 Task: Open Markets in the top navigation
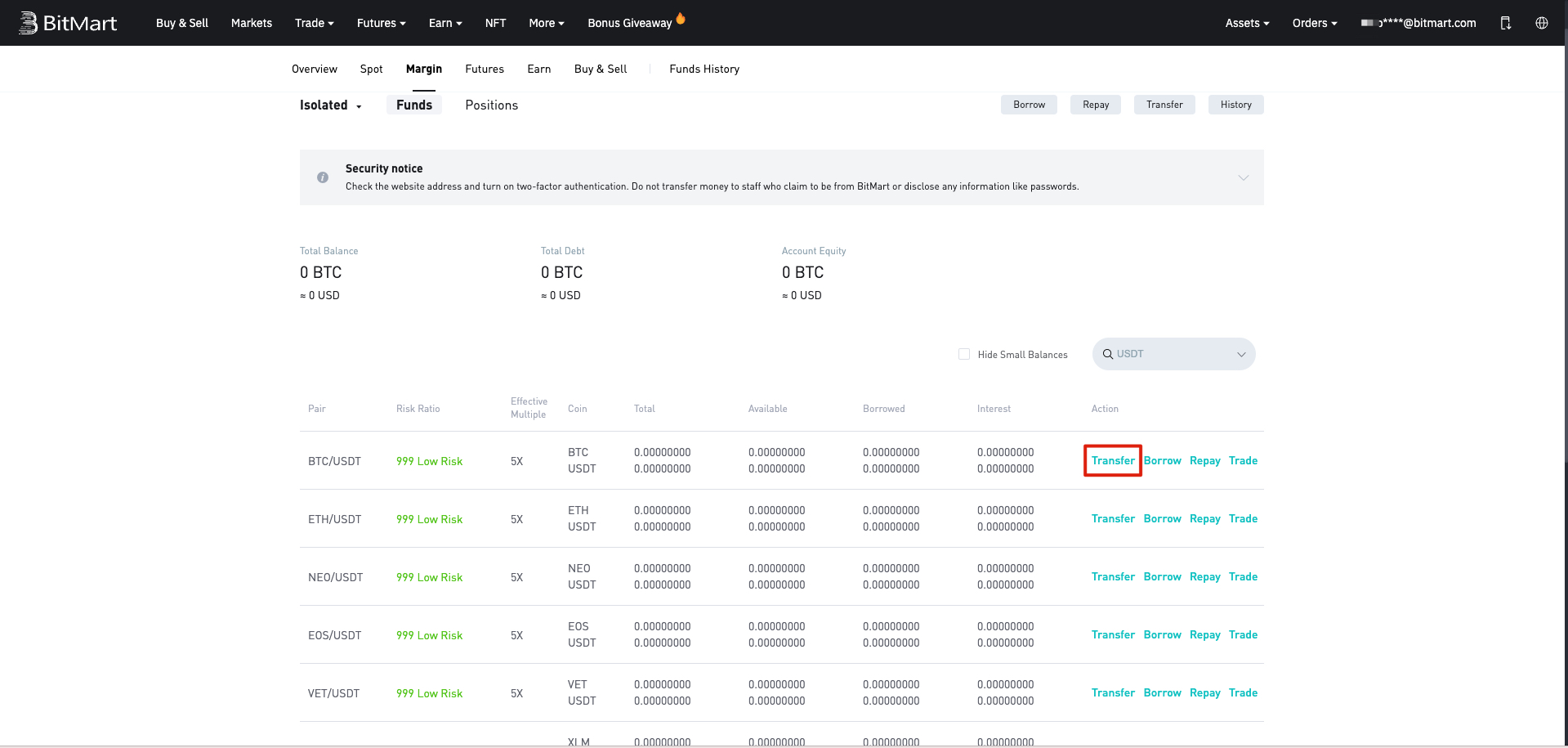click(252, 23)
